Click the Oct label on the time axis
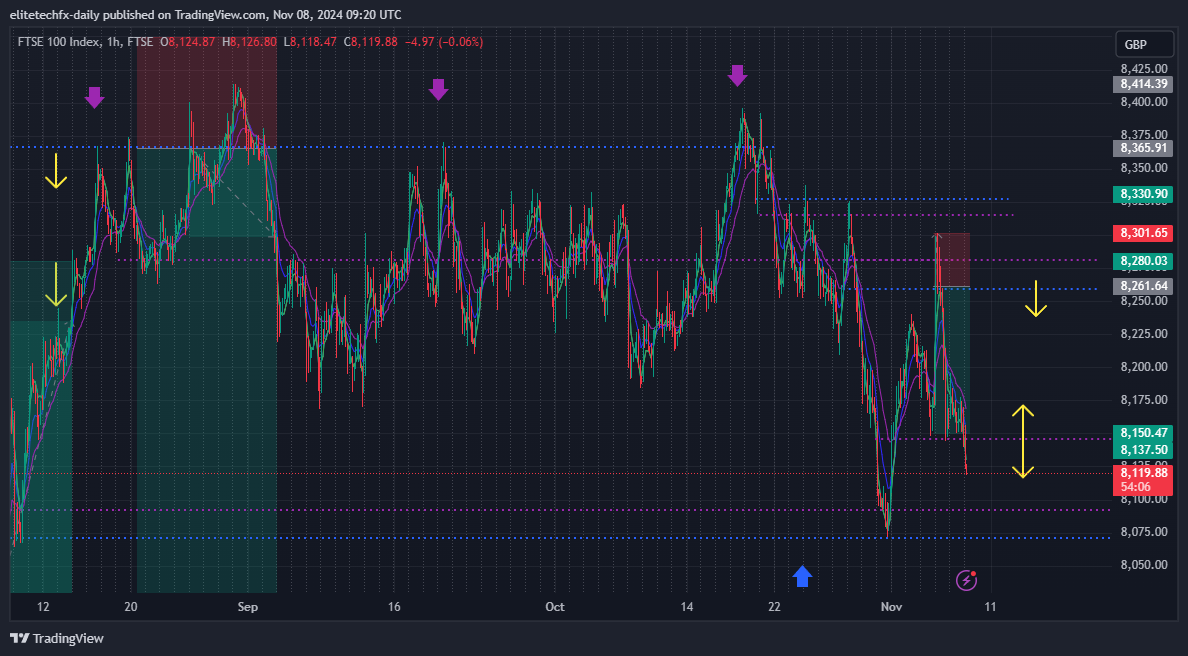This screenshot has height=656, width=1188. (555, 607)
